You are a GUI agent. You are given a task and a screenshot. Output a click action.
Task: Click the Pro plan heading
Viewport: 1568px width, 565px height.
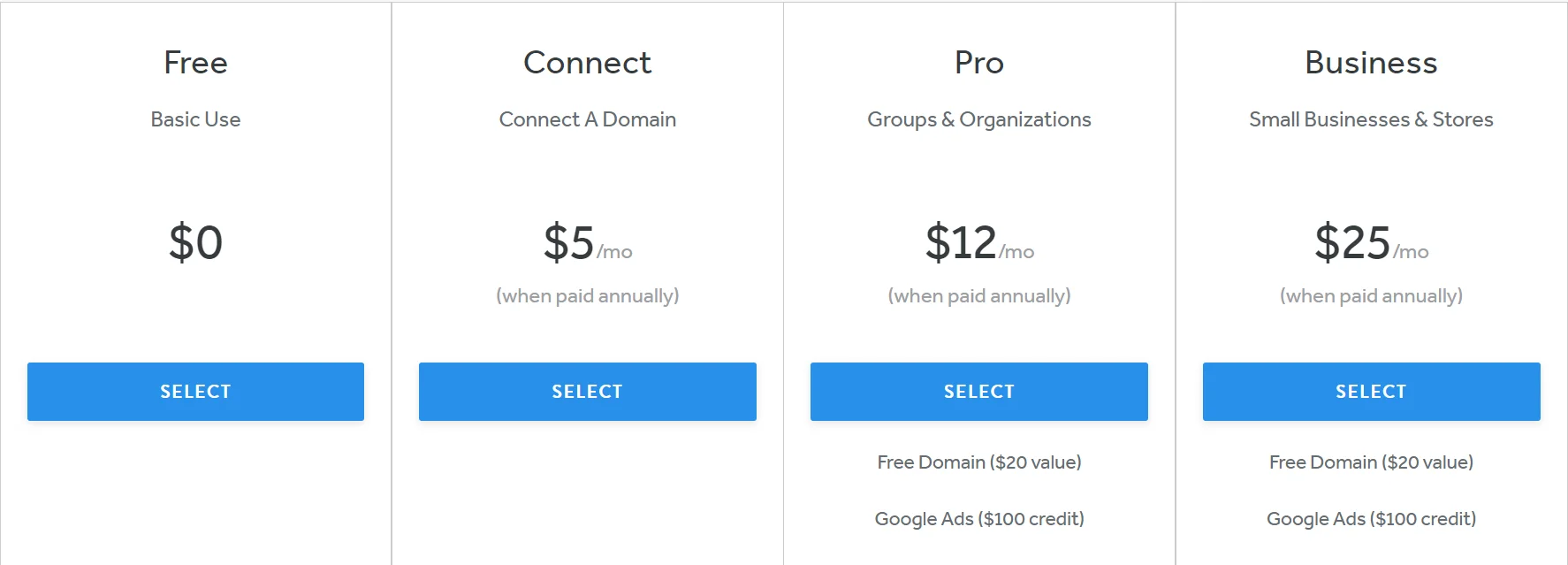coord(979,63)
